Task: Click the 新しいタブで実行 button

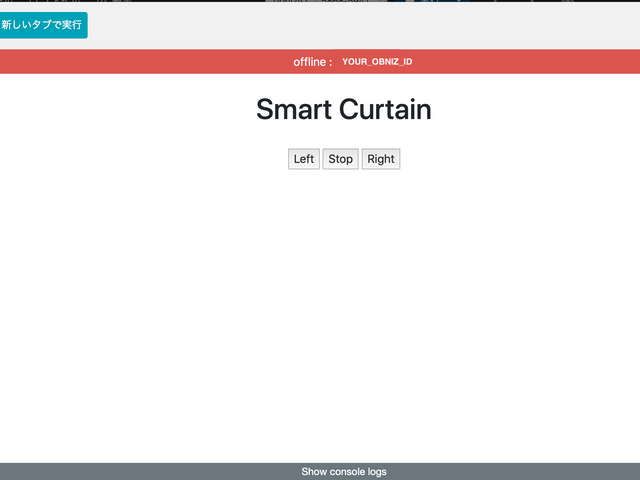Action: pos(42,25)
